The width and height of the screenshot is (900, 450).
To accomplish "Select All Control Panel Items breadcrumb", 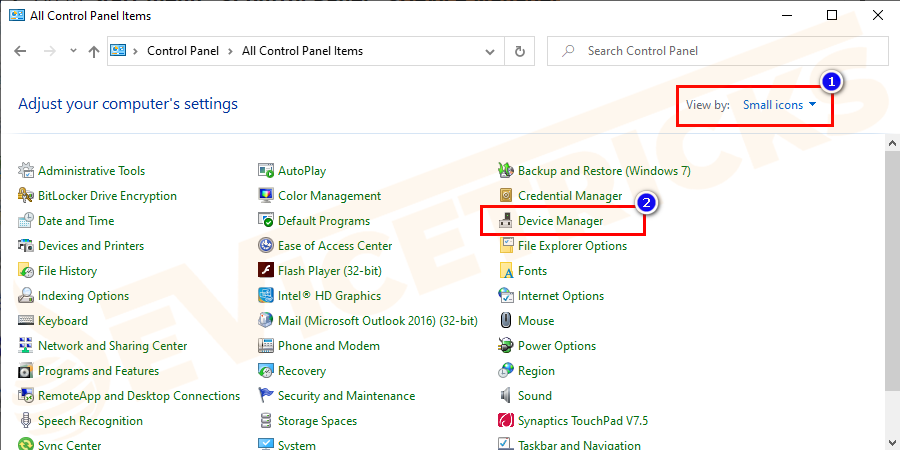I will coord(302,51).
